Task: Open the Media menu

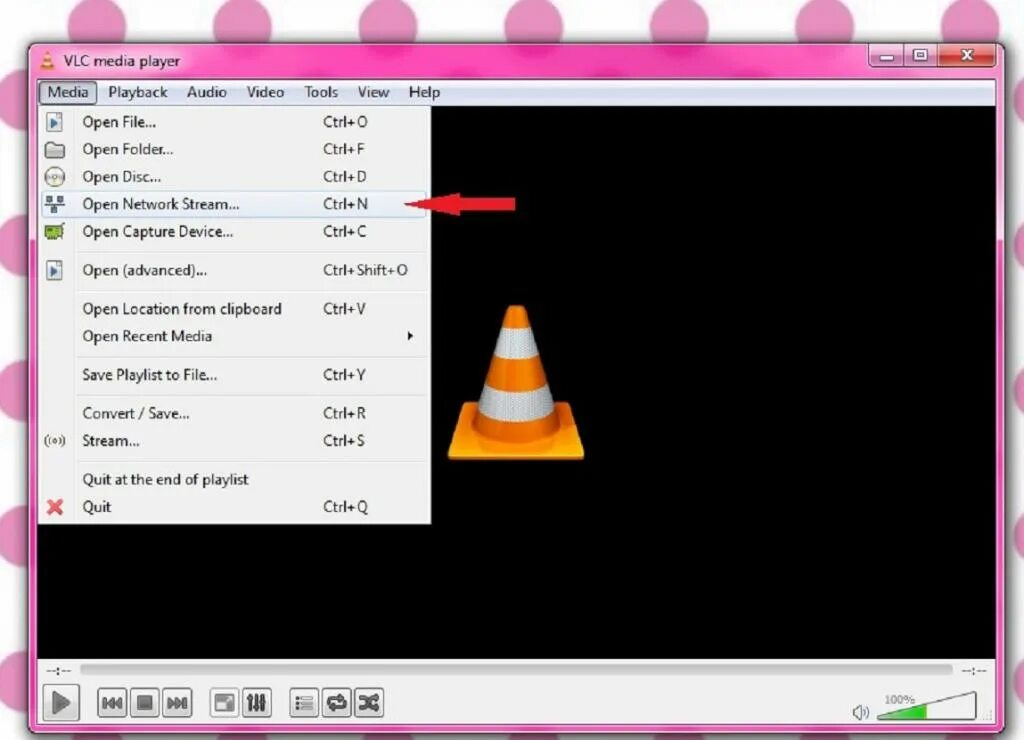Action: click(x=68, y=92)
